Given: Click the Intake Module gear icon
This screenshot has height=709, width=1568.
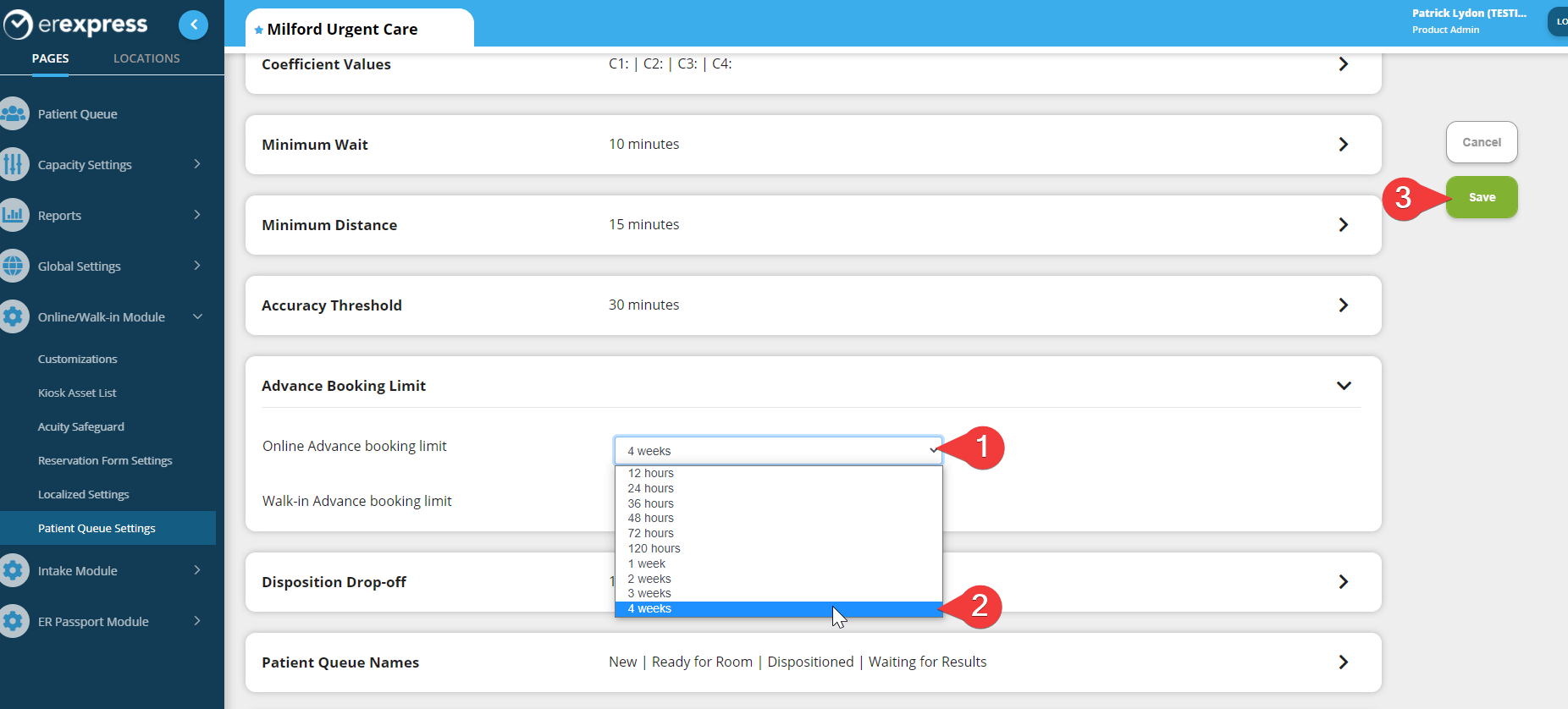Looking at the screenshot, I should tap(14, 570).
